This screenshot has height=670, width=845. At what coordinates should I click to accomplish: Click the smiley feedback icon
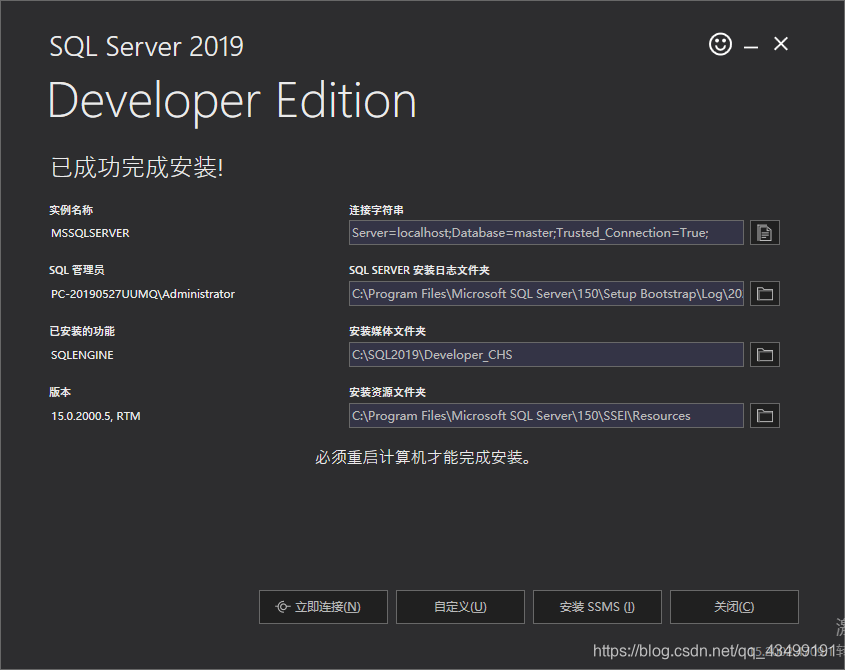click(x=720, y=44)
